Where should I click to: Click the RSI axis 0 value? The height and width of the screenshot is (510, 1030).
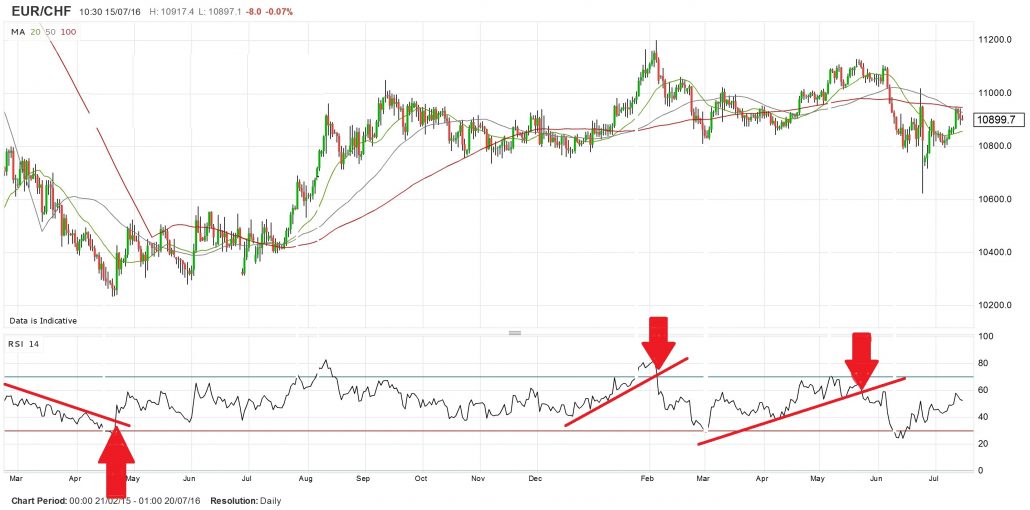tap(981, 471)
